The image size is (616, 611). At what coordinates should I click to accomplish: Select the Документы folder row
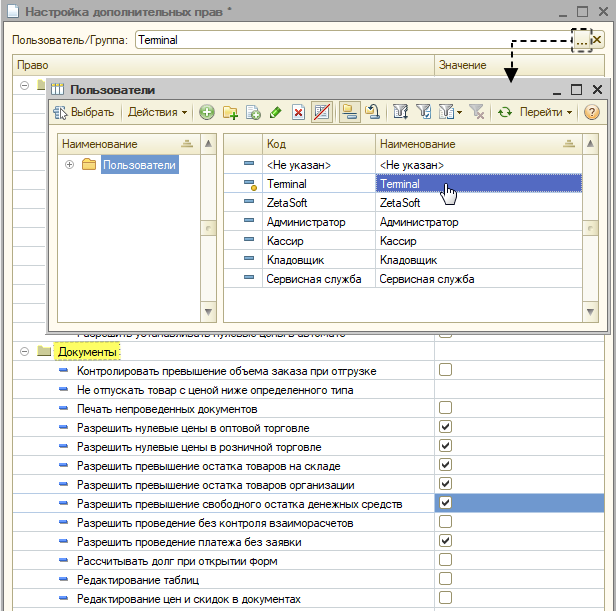point(87,352)
